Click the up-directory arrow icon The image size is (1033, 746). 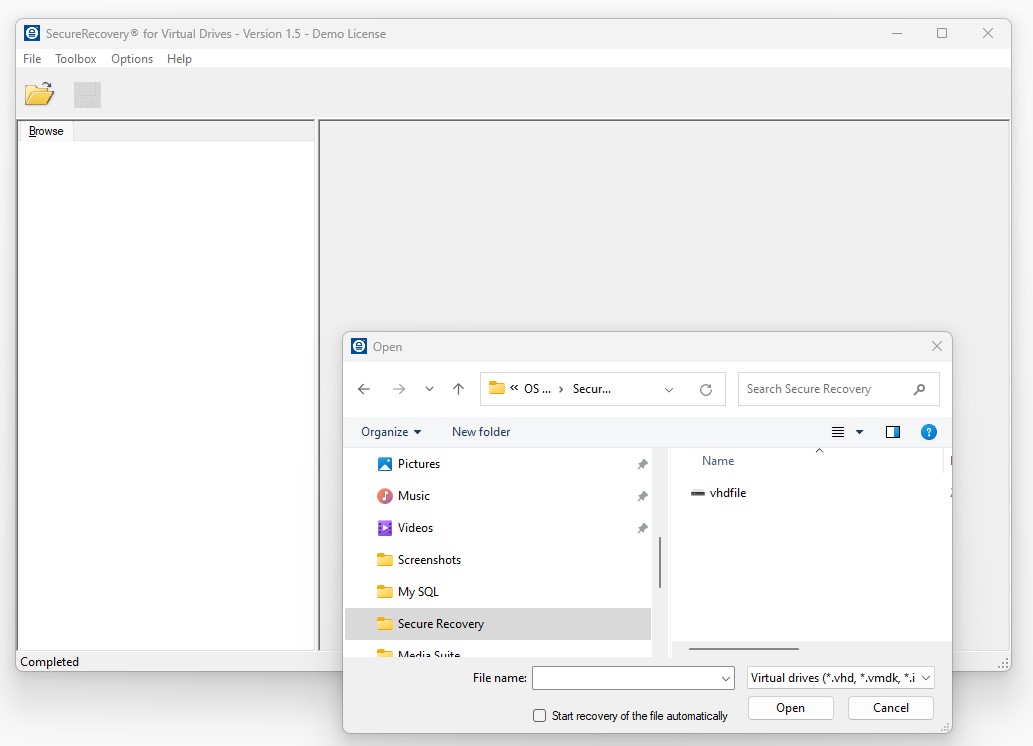click(458, 389)
